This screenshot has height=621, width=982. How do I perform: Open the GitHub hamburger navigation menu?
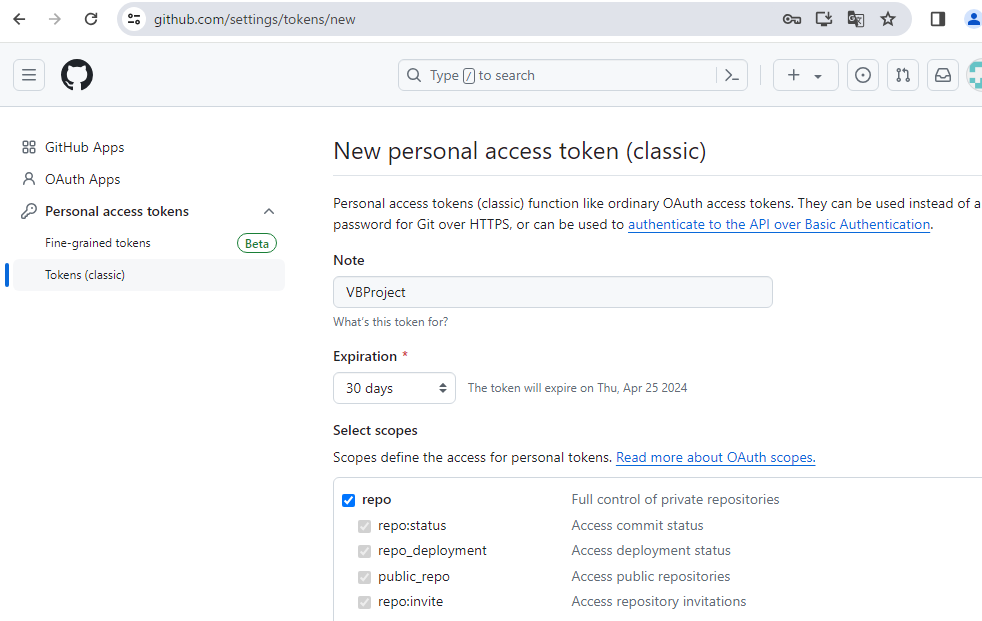pos(29,75)
